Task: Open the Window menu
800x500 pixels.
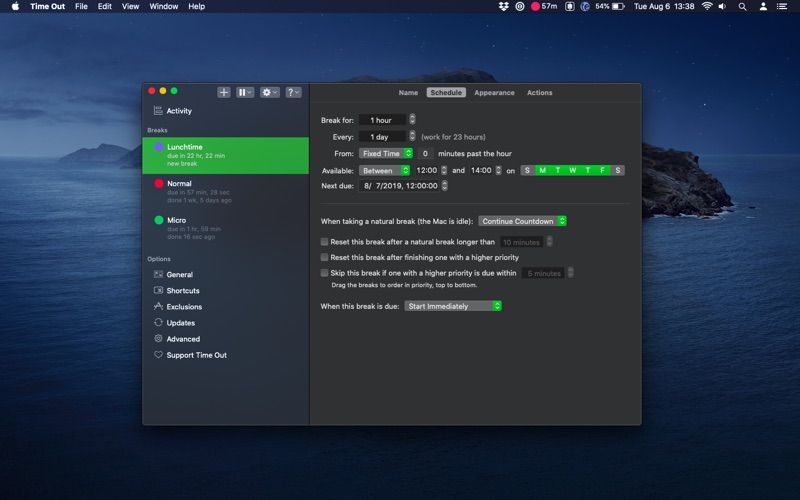Action: click(x=164, y=7)
